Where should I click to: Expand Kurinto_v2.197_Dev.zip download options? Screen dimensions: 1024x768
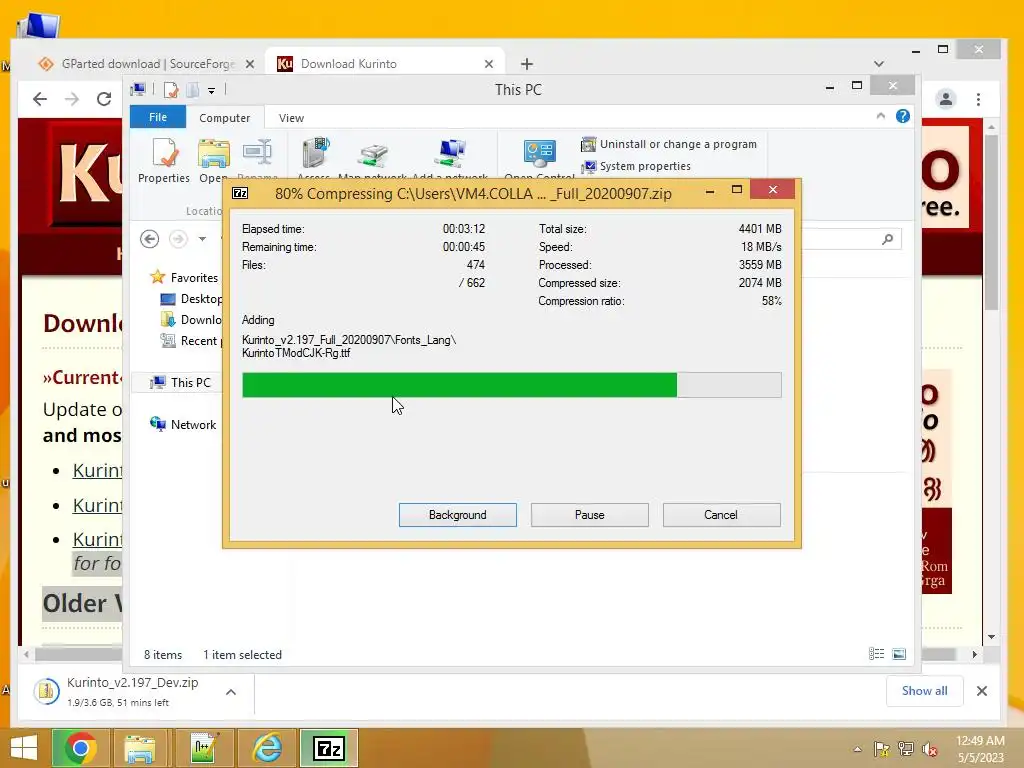click(x=231, y=692)
